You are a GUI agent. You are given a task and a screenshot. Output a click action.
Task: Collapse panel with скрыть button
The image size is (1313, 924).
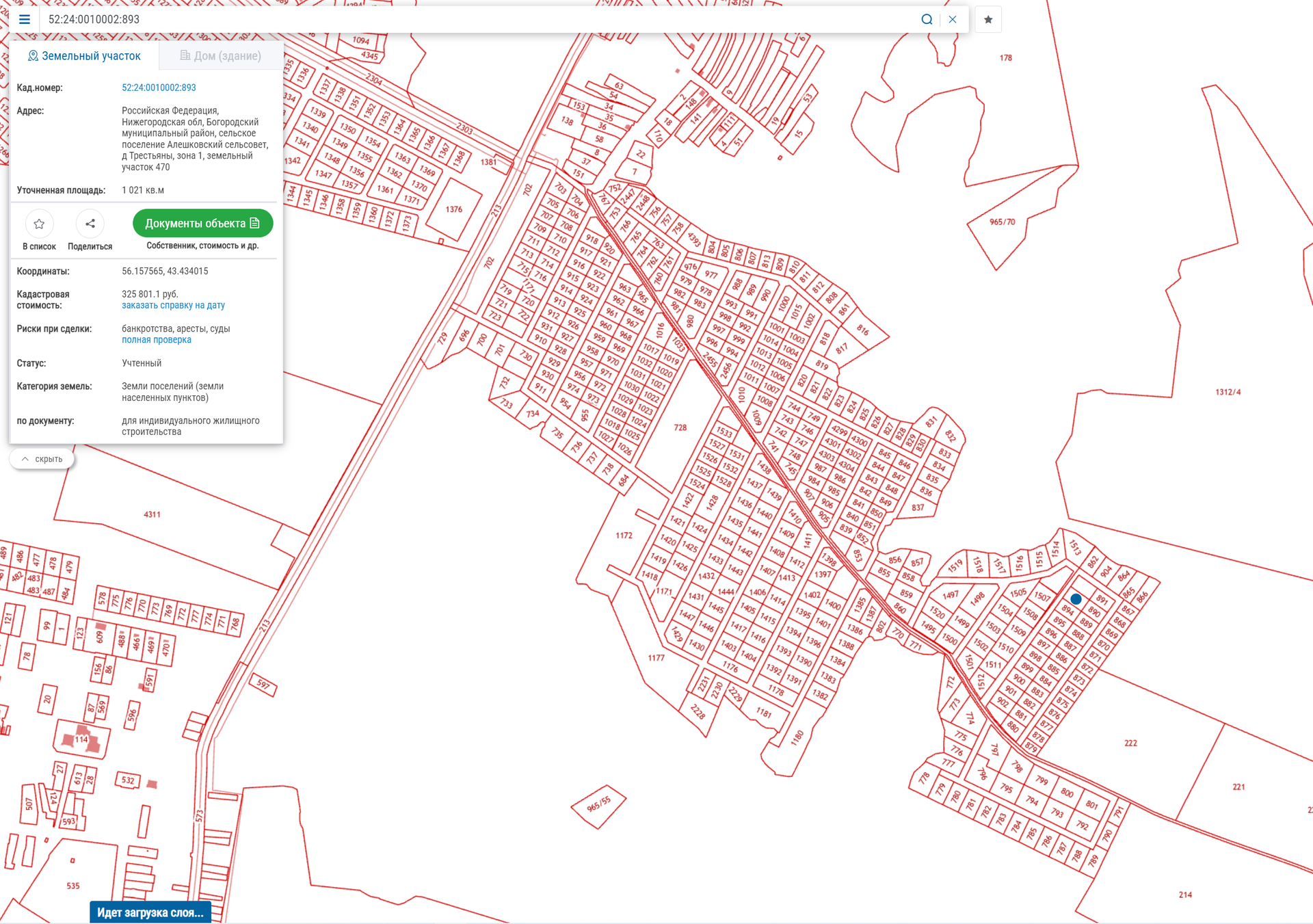point(42,459)
